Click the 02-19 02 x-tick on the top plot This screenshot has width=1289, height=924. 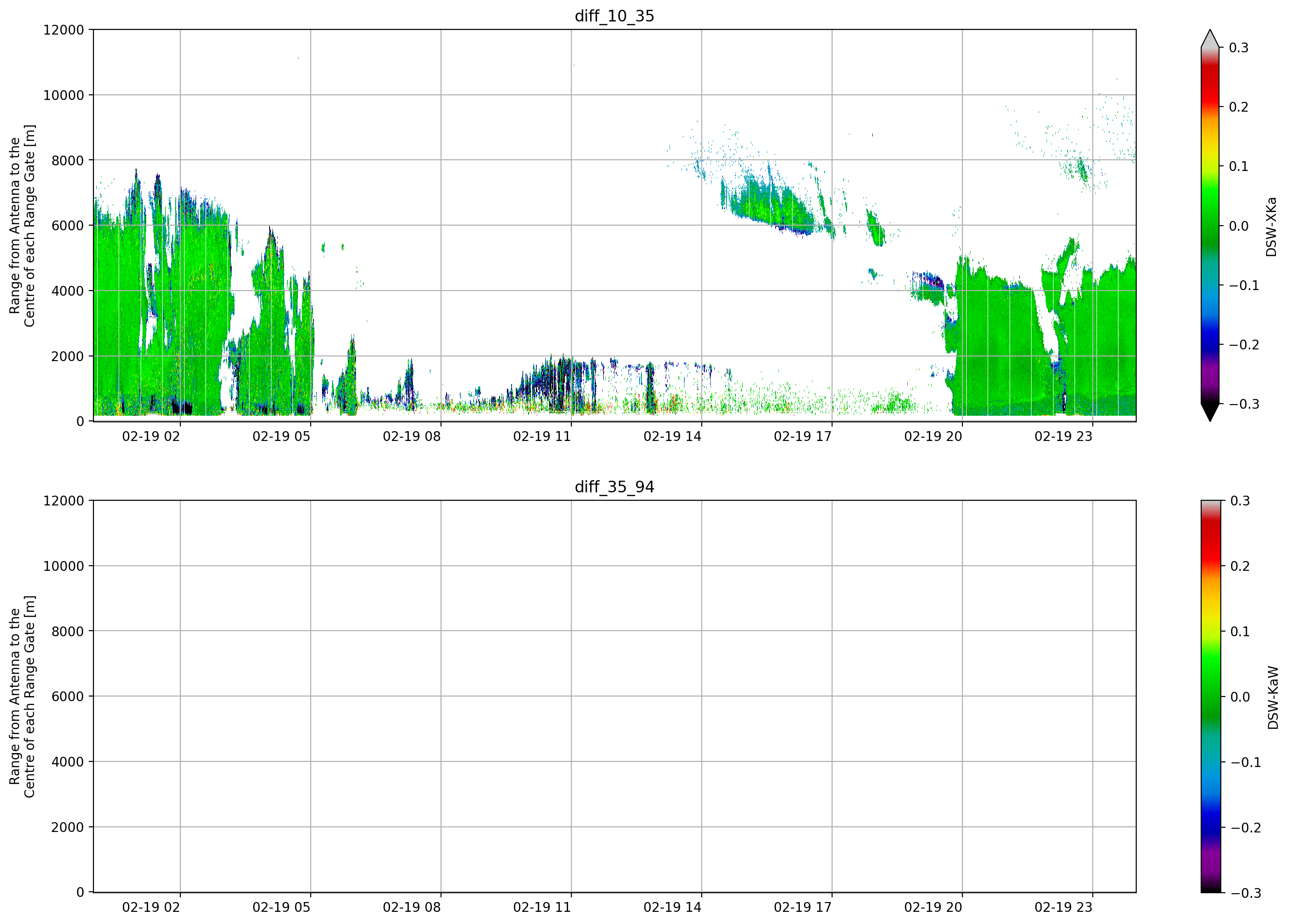(151, 436)
